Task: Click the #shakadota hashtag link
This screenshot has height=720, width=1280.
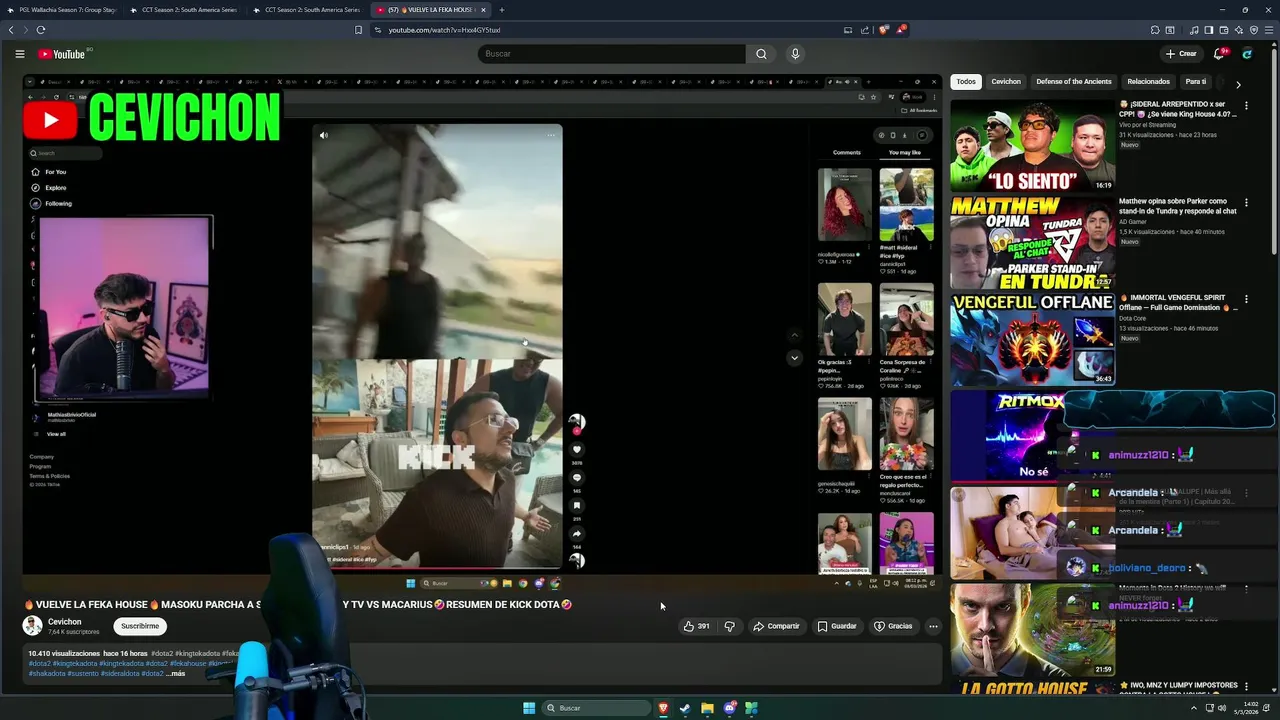Action: coord(46,674)
